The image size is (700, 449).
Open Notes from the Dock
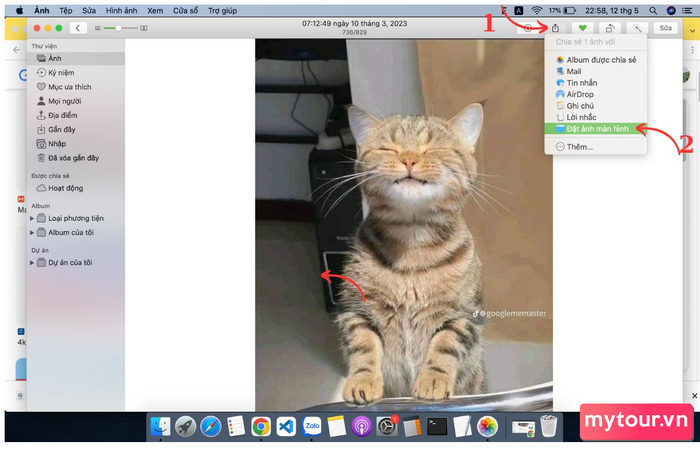(x=337, y=426)
